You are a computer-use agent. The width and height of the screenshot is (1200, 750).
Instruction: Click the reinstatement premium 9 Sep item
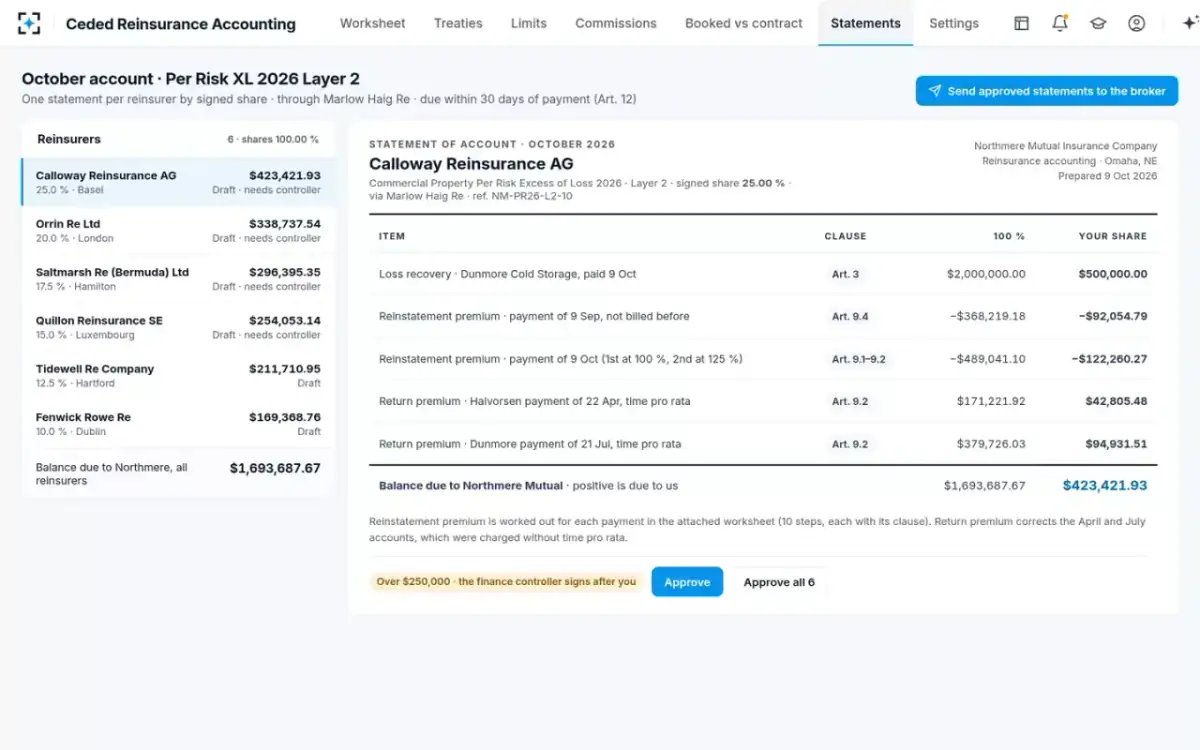tap(534, 316)
